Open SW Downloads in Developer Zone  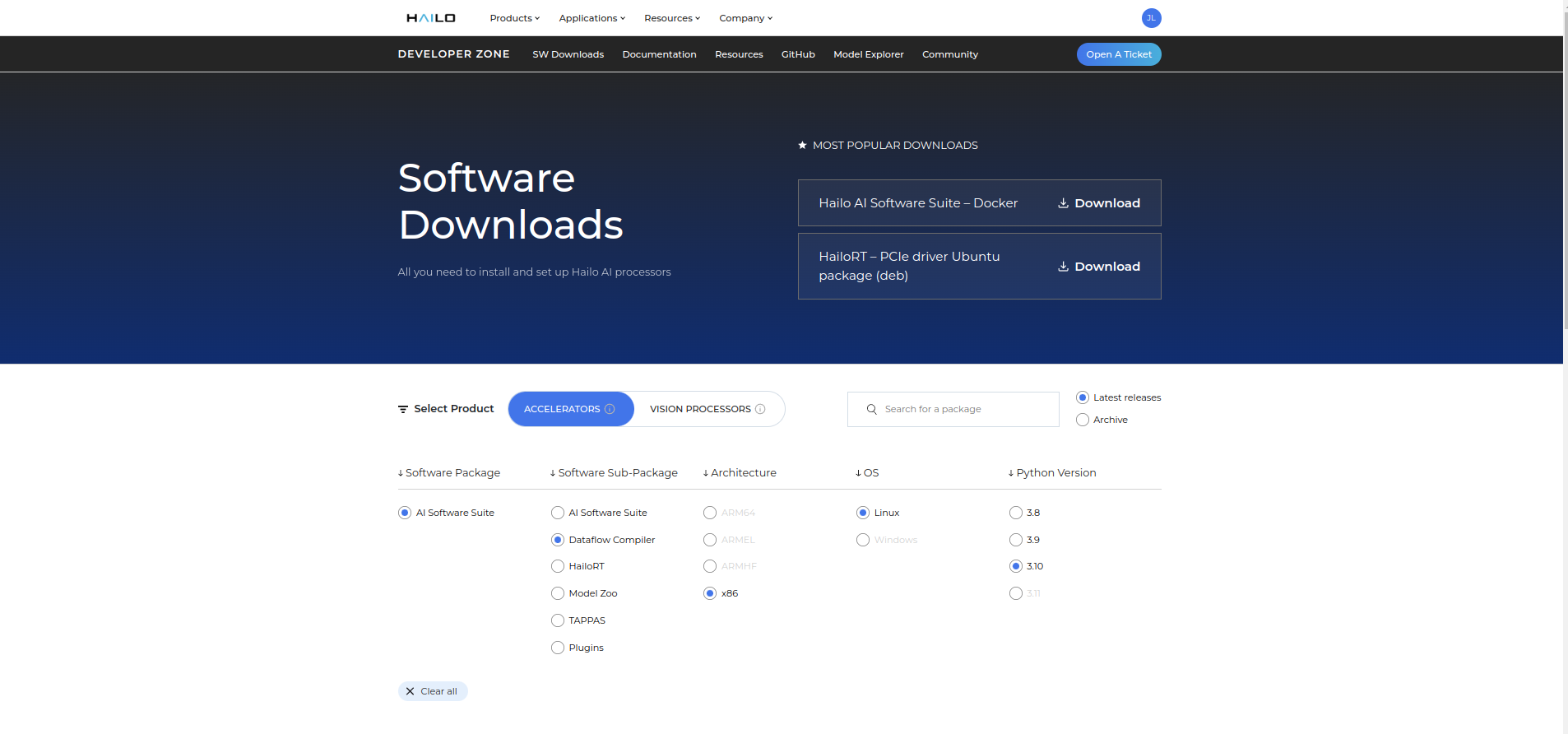[x=568, y=54]
